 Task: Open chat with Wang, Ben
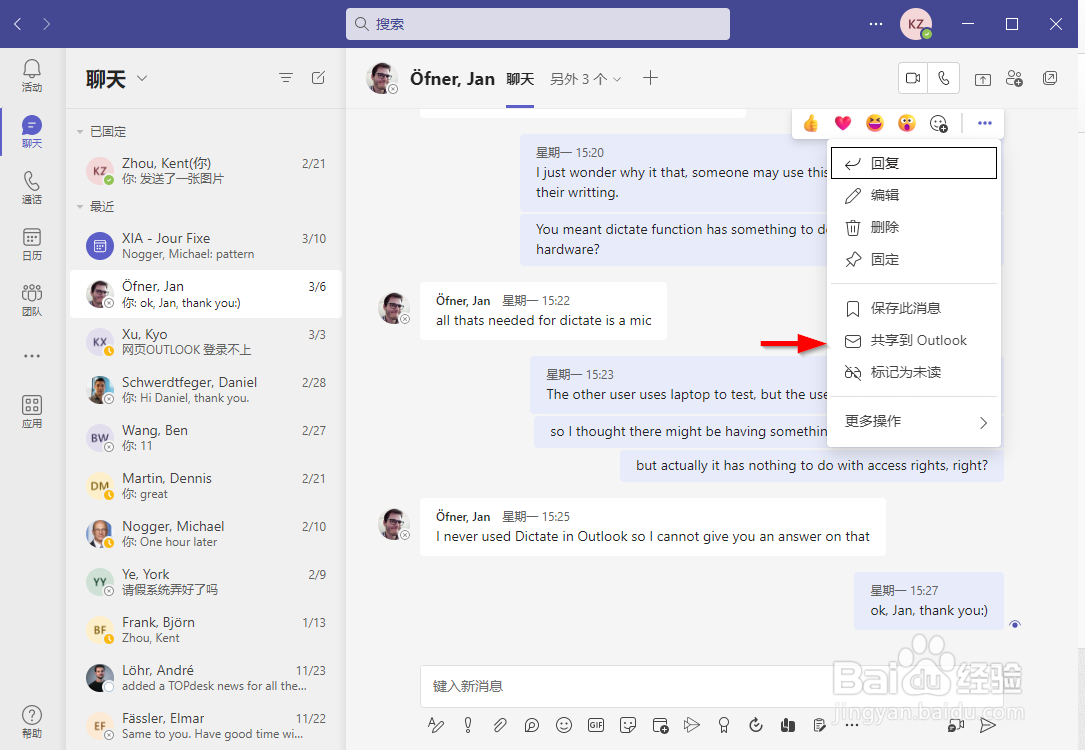(206, 438)
